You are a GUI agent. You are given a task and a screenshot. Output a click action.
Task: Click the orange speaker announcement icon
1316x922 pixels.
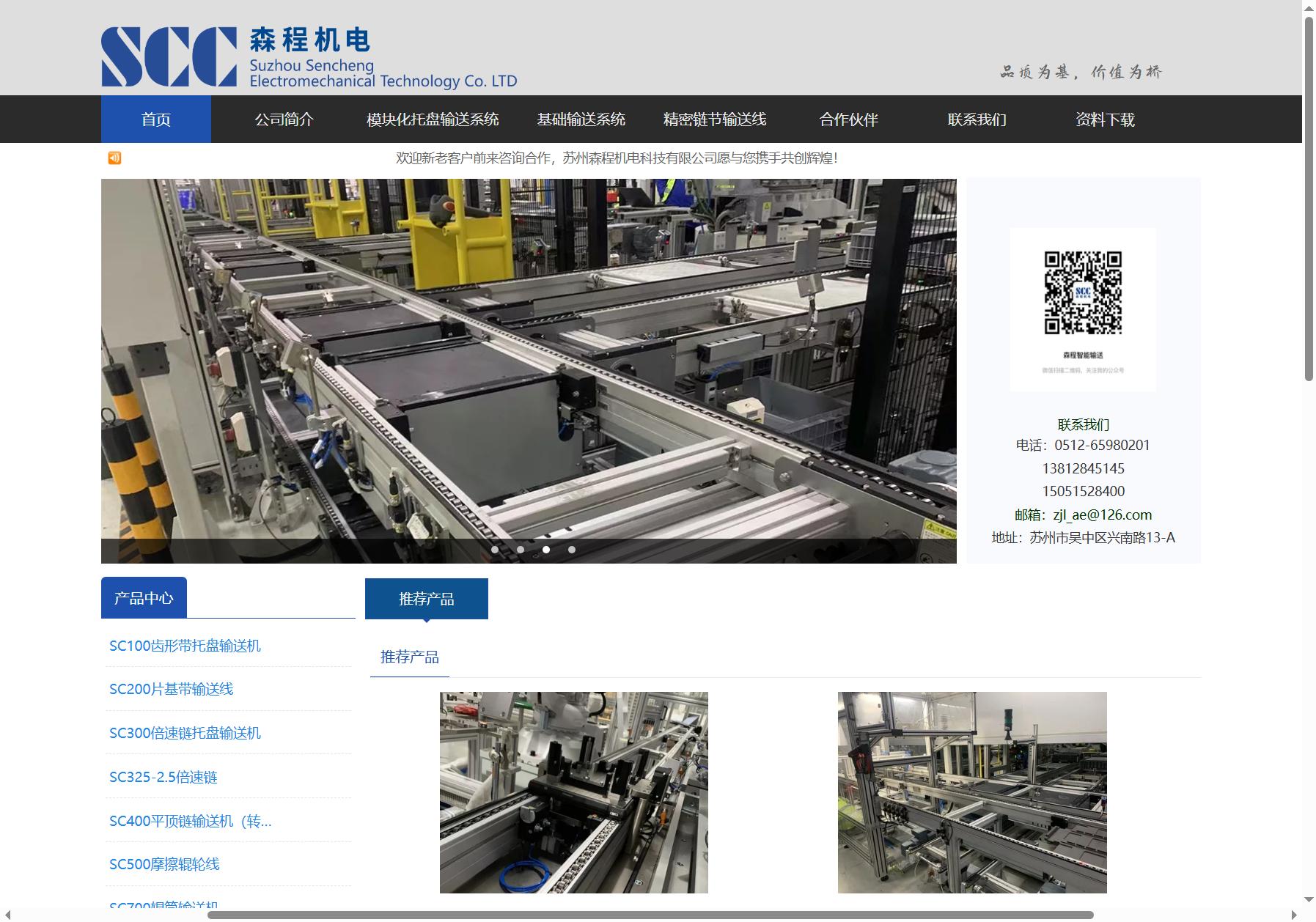coord(114,158)
